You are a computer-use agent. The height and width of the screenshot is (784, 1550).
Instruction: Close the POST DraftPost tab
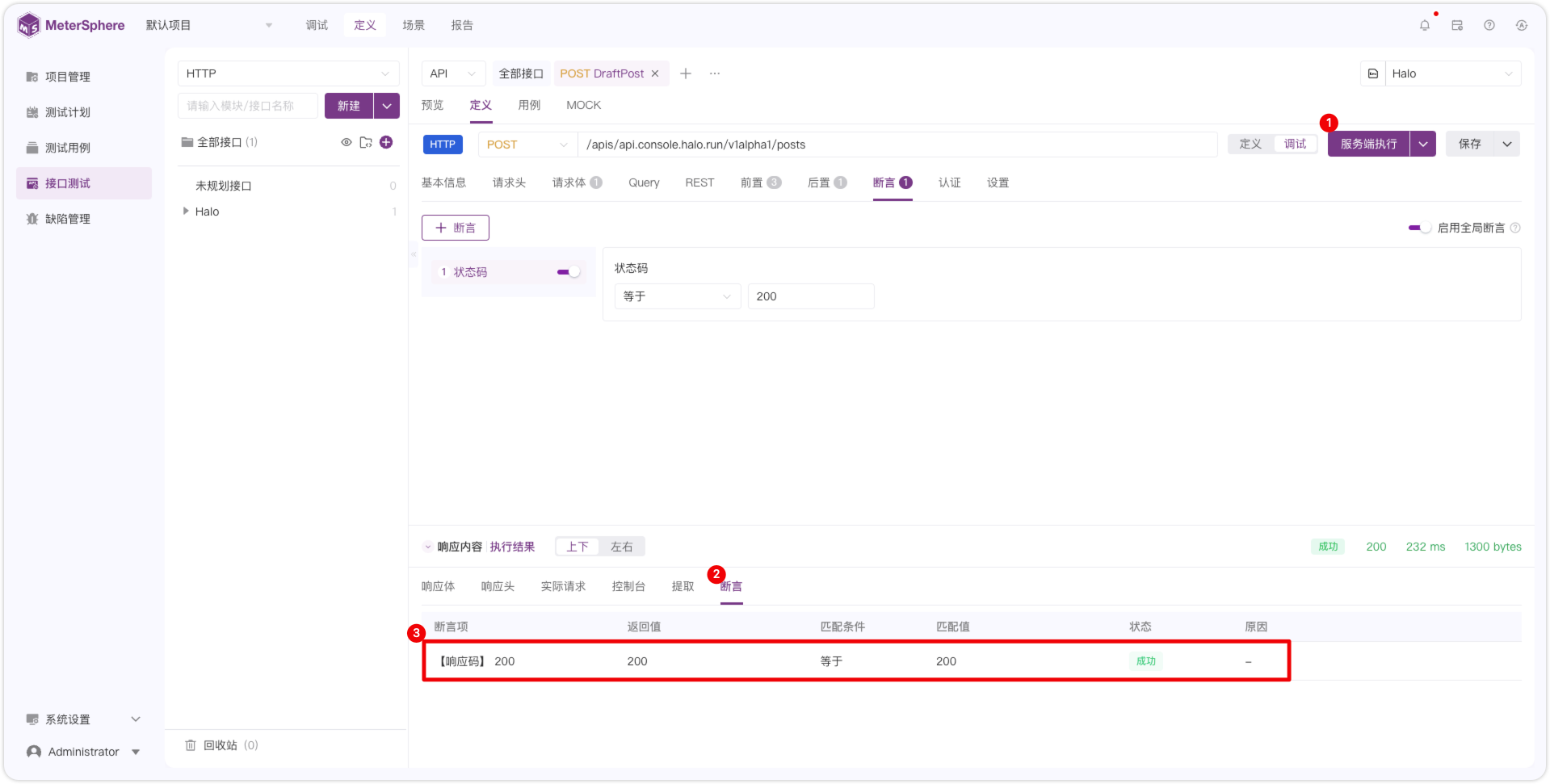tap(655, 73)
